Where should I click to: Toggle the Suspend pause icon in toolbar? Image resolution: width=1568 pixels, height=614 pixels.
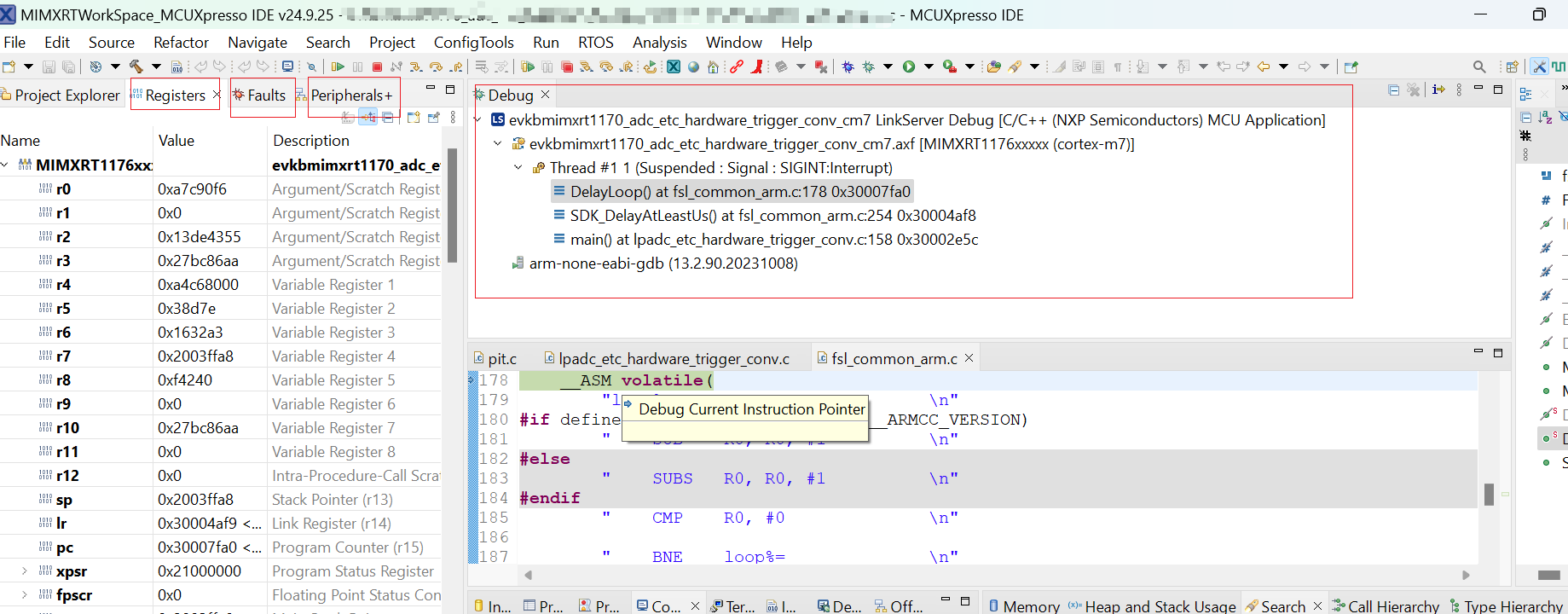point(357,67)
